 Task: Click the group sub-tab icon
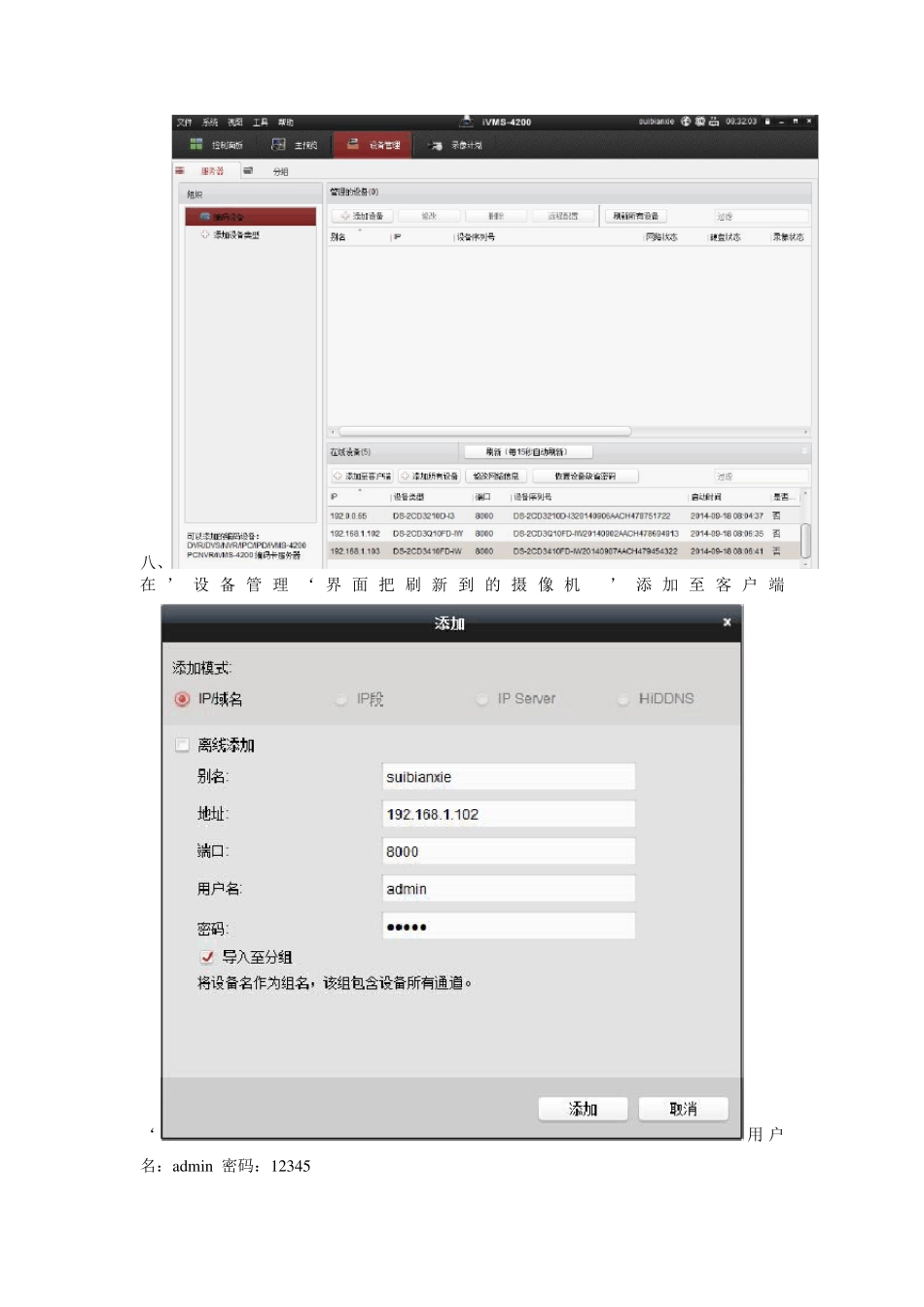[248, 170]
